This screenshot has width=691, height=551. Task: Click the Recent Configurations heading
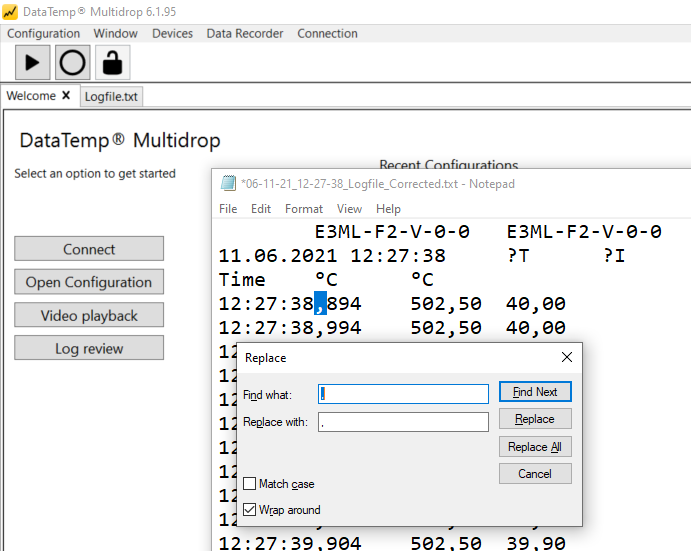(449, 164)
